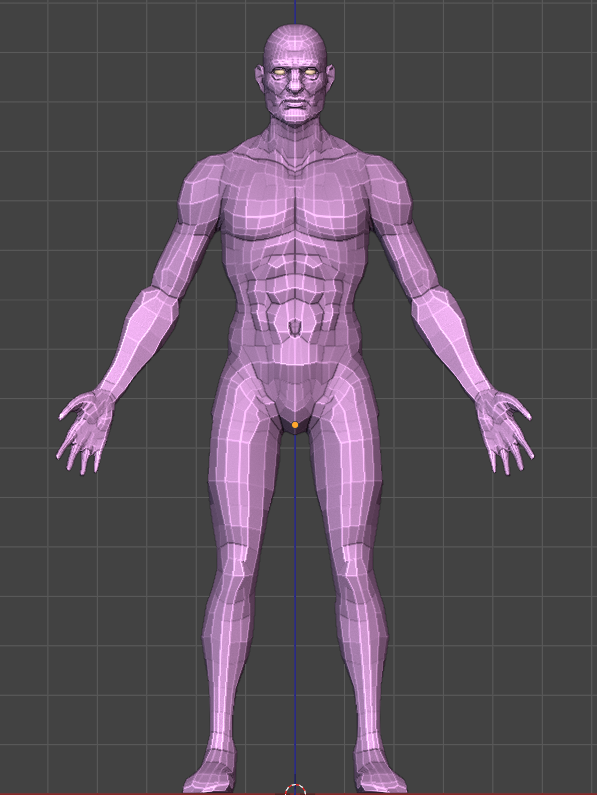The image size is (597, 795).
Task: Click the orange origin dot on the mesh
Action: tap(295, 425)
